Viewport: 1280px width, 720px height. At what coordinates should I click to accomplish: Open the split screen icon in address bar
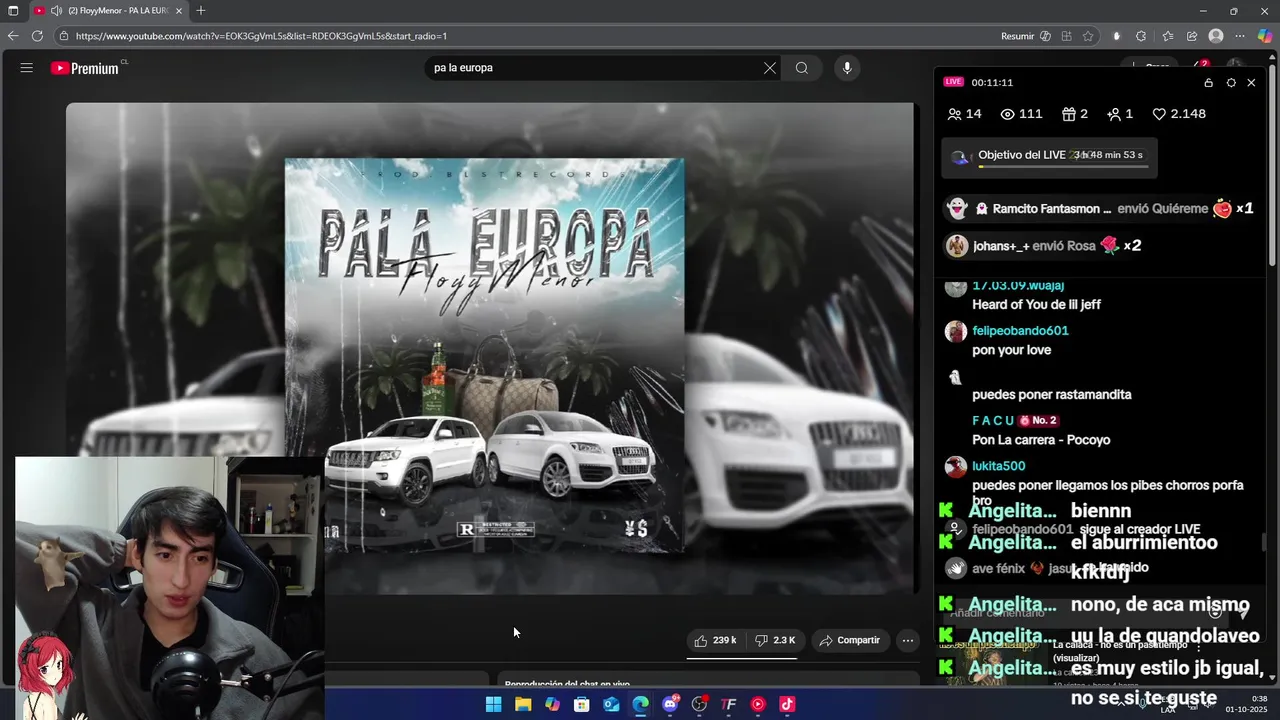pyautogui.click(x=1067, y=36)
